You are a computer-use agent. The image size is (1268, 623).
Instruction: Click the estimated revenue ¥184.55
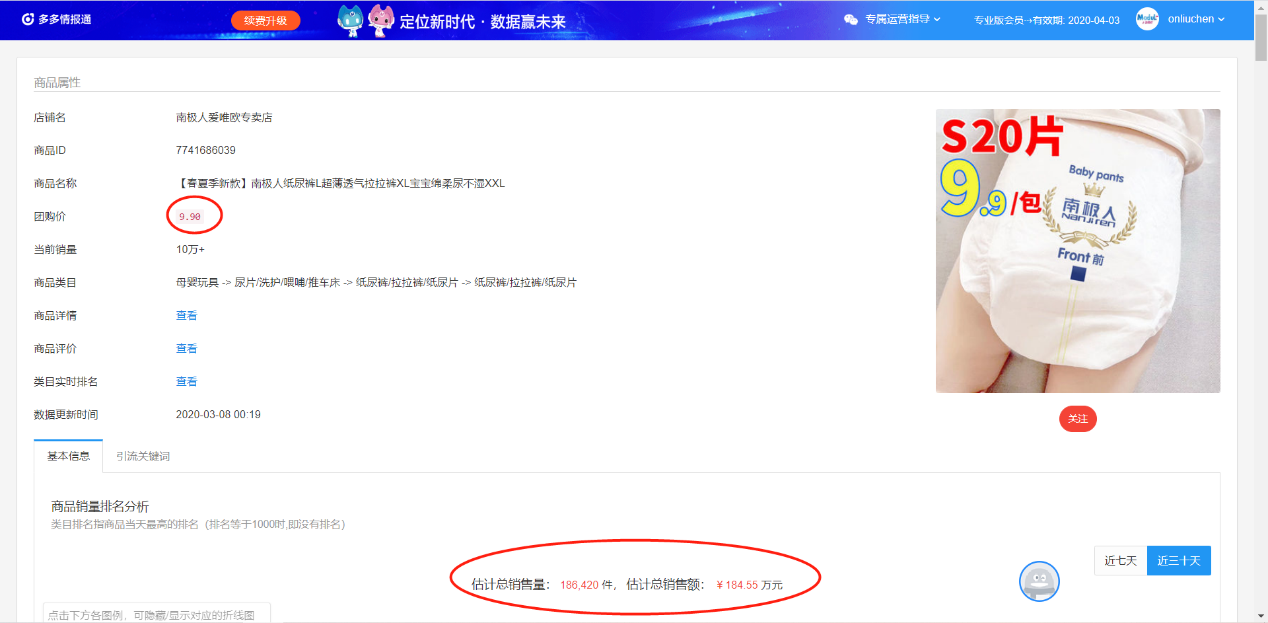click(737, 585)
